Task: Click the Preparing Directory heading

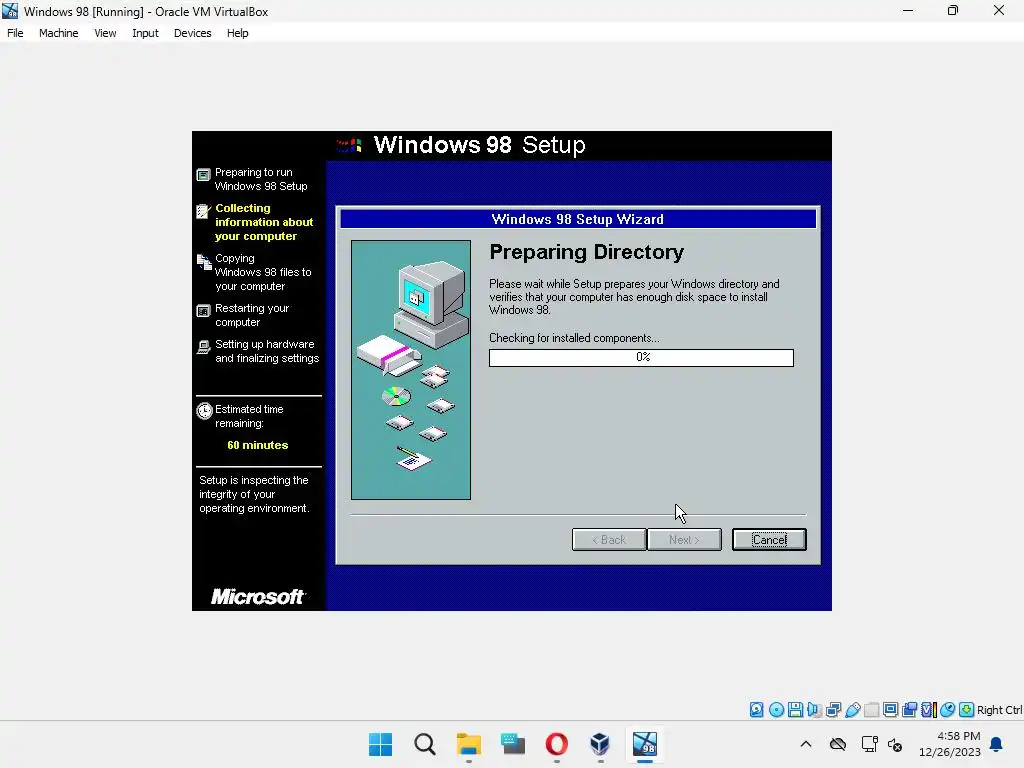Action: pyautogui.click(x=586, y=252)
